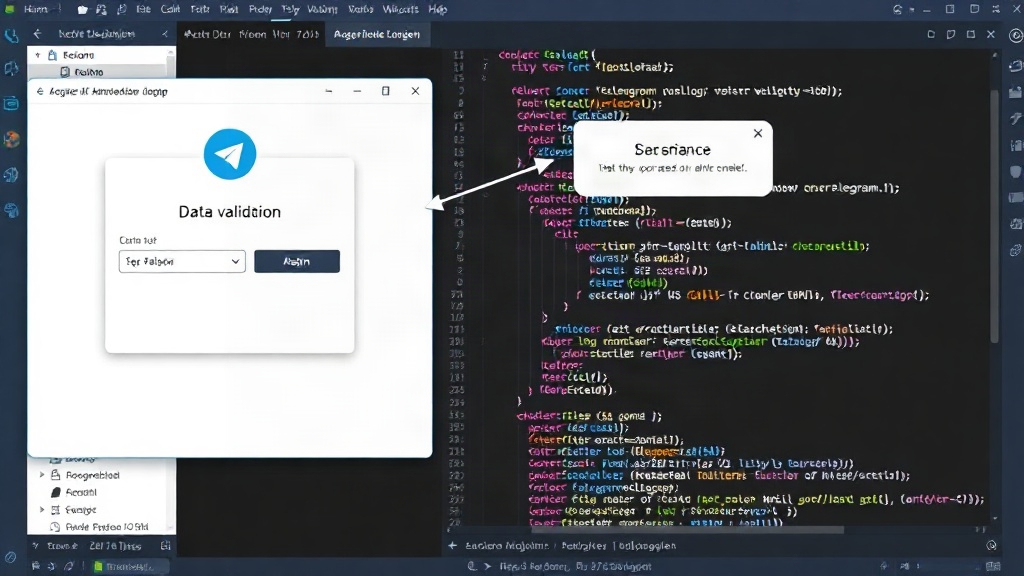Click the link icon at right sidebar bottom
The height and width of the screenshot is (576, 1024).
pyautogui.click(x=1016, y=250)
